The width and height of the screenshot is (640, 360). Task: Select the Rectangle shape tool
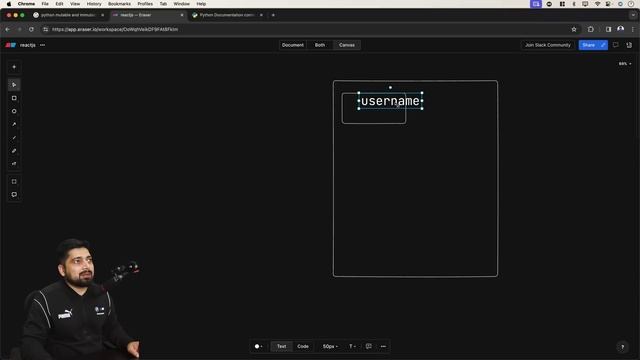(14, 98)
